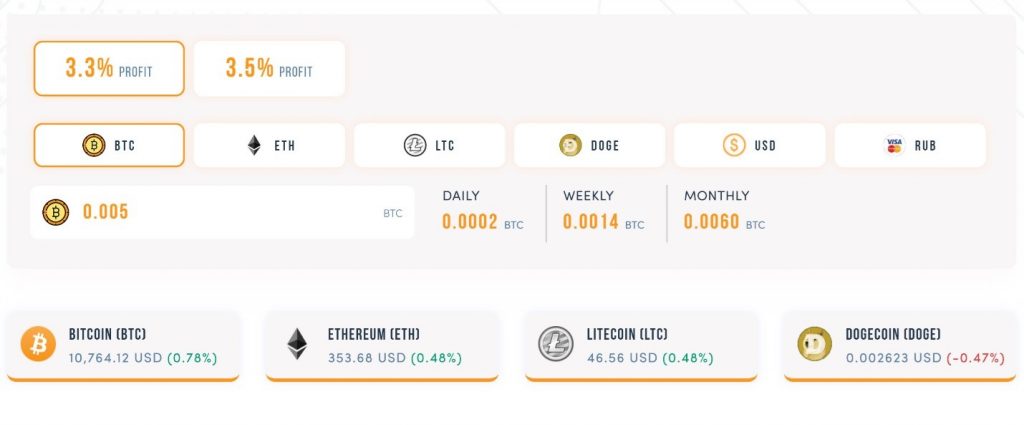
Task: Click the orange Bitcoin logo in the price card
Action: (38, 344)
